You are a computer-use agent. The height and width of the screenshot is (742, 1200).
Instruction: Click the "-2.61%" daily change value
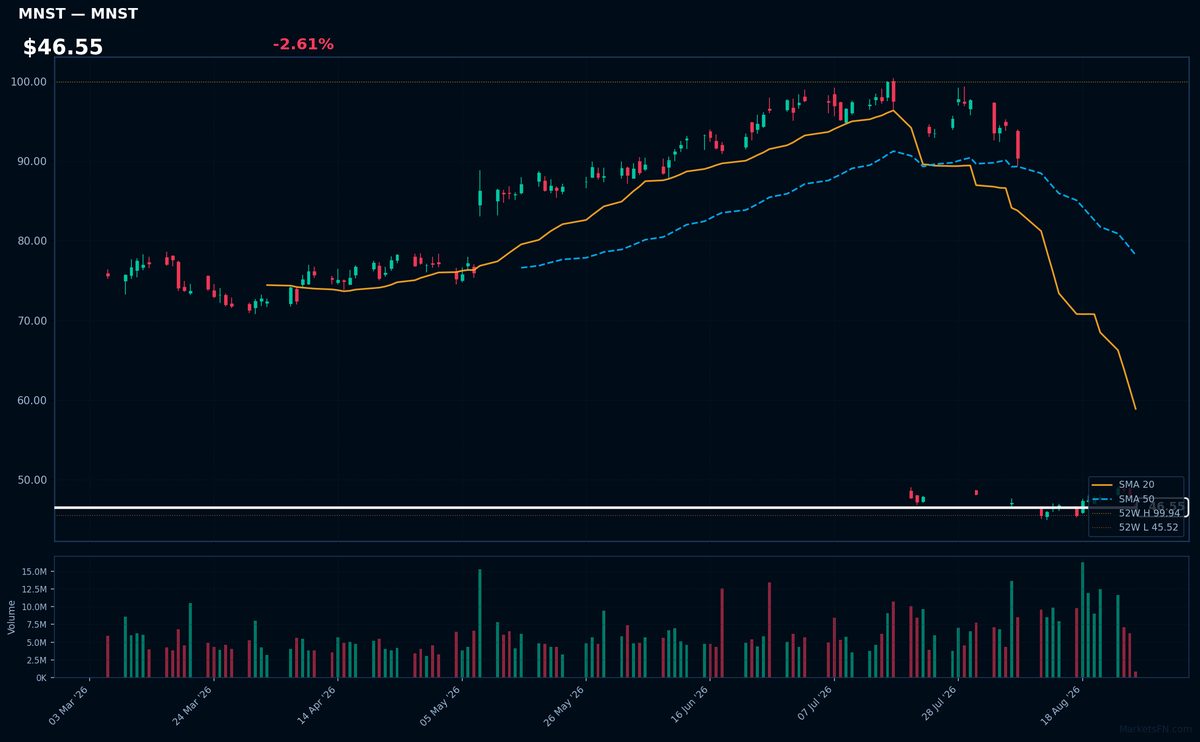303,44
